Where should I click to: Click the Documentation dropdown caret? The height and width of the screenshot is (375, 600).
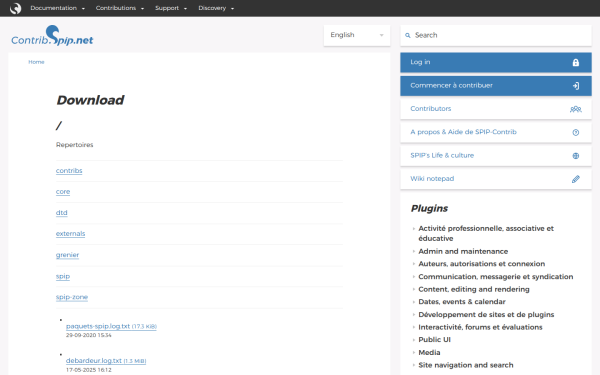(x=83, y=8)
